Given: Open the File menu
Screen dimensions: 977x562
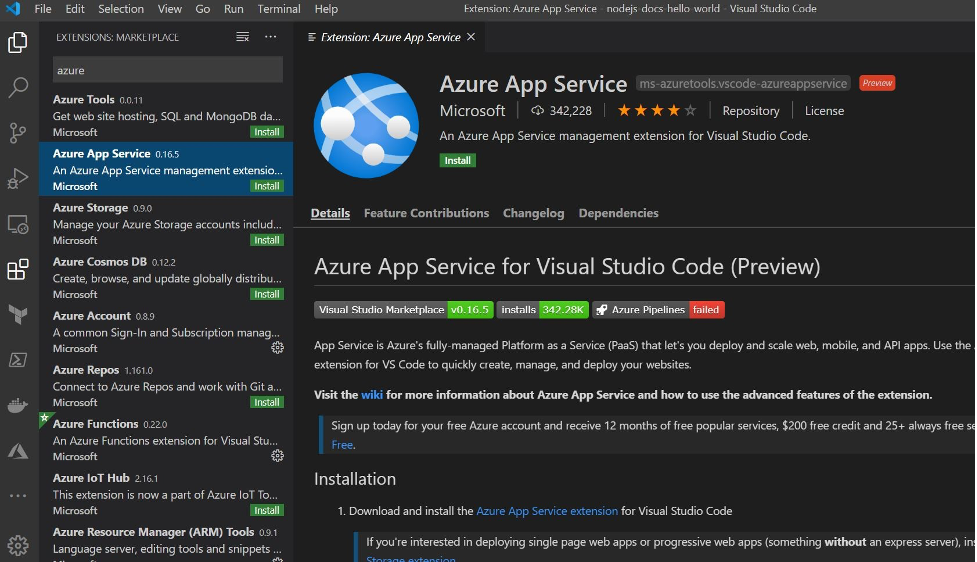Looking at the screenshot, I should click(x=43, y=9).
